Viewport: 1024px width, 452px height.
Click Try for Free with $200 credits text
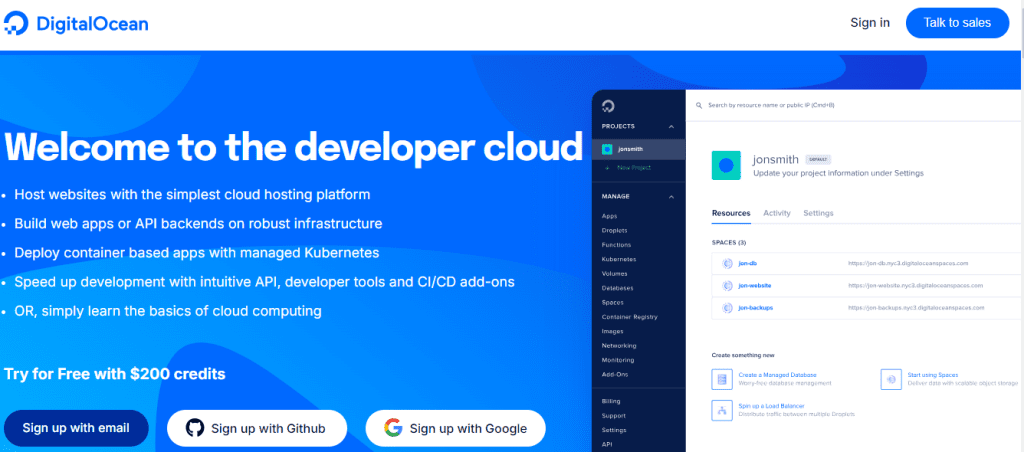(x=115, y=374)
